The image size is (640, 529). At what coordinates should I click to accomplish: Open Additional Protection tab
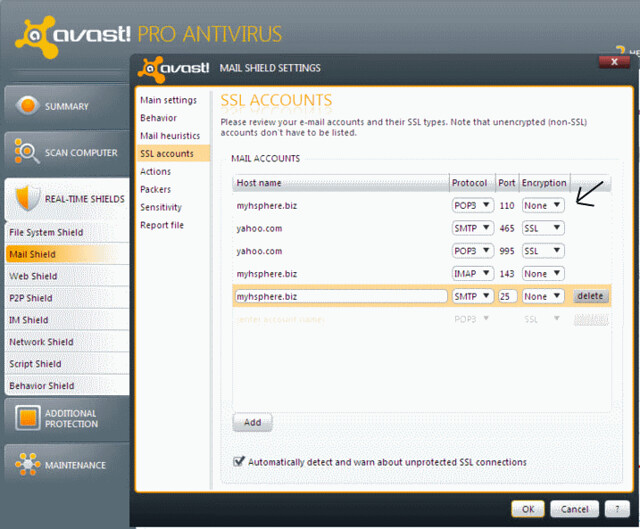click(x=67, y=418)
